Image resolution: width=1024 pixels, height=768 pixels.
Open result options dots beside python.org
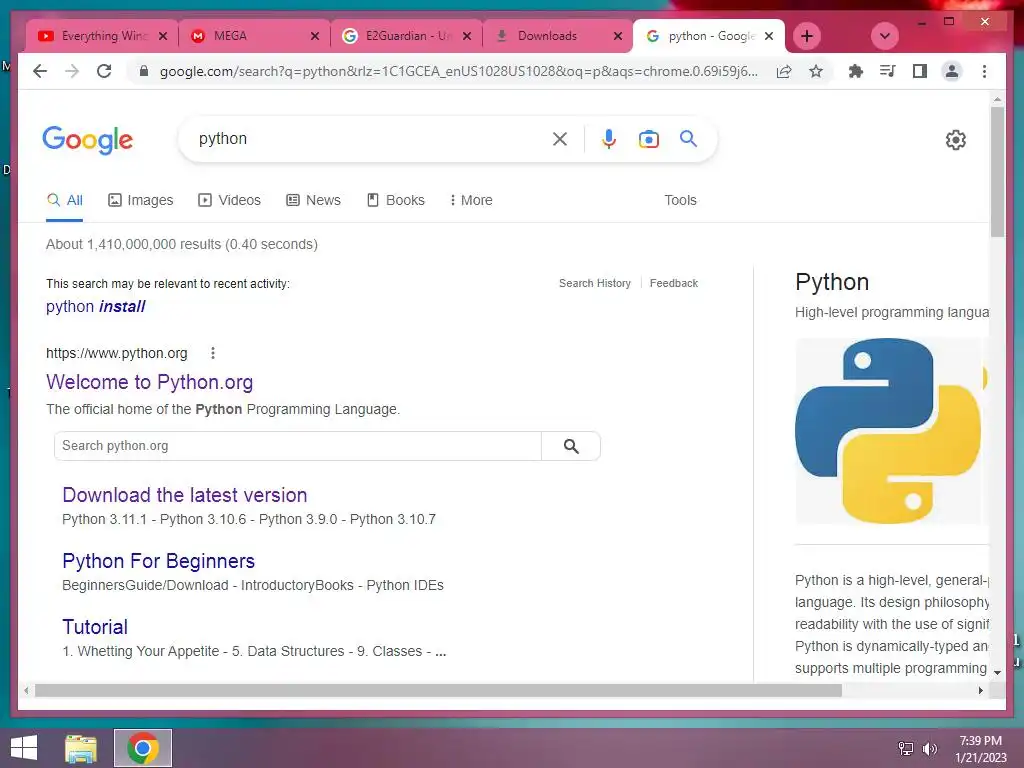(212, 353)
